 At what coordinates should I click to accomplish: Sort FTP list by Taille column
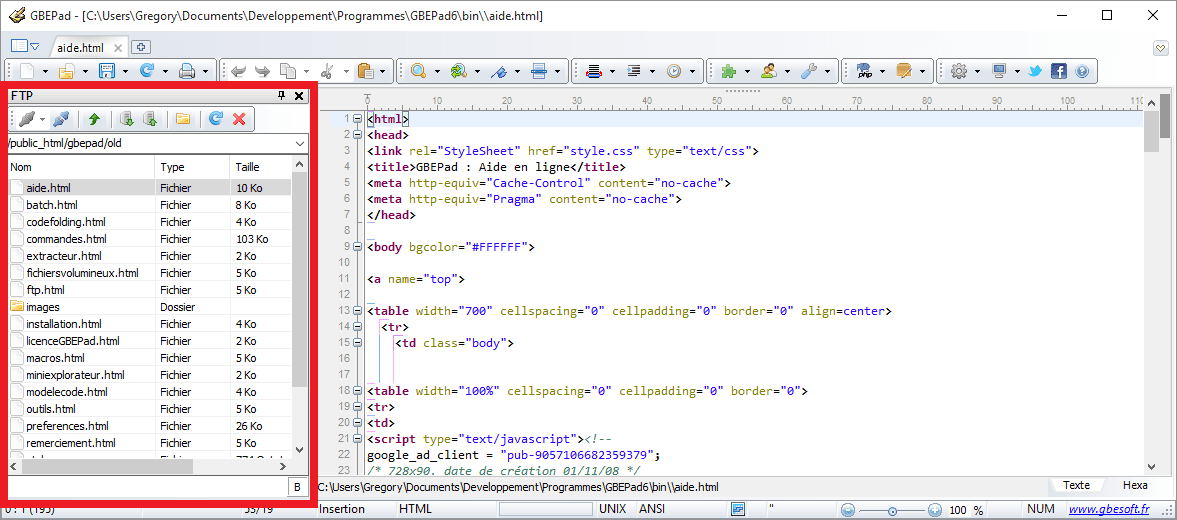260,167
